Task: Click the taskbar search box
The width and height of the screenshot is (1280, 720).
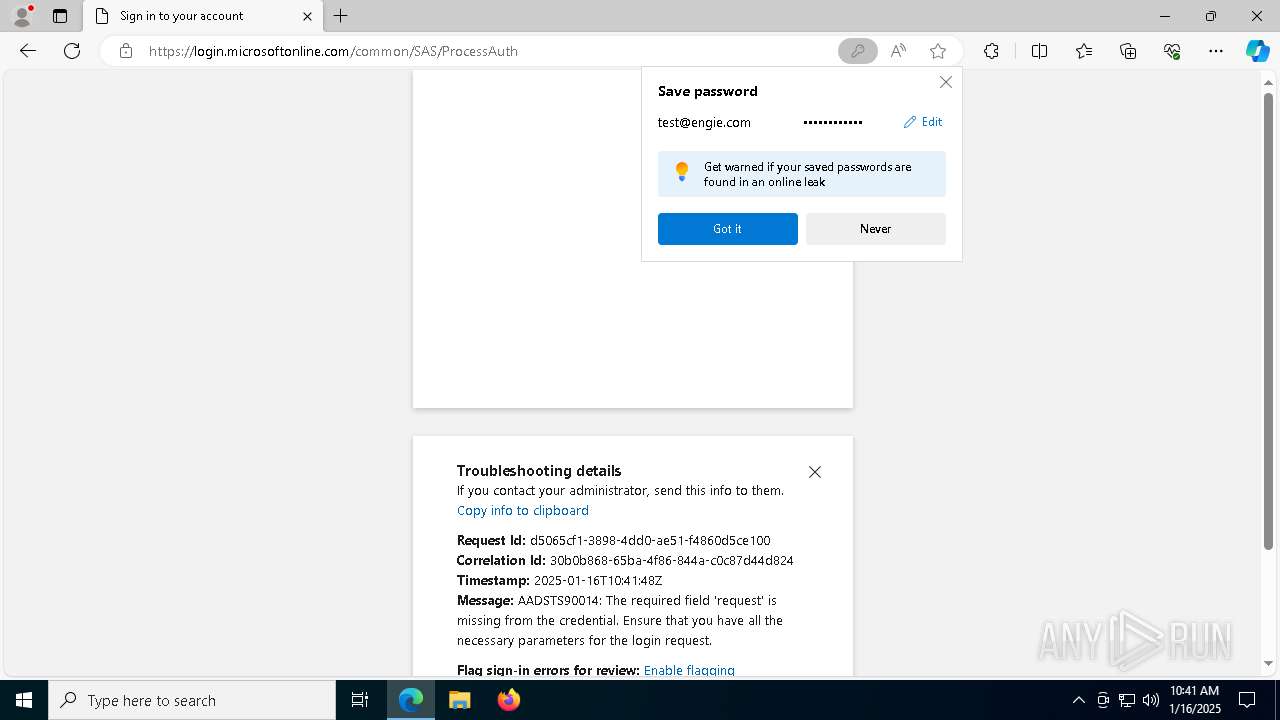Action: tap(192, 700)
